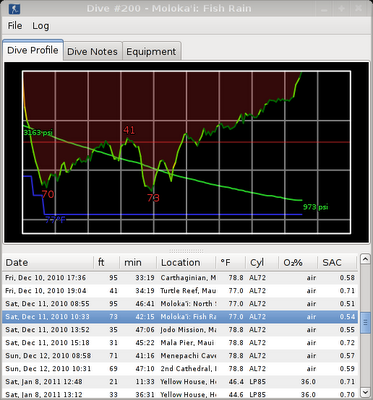373x400 pixels.
Task: Switch to the Equipment tab
Action: coord(151,52)
